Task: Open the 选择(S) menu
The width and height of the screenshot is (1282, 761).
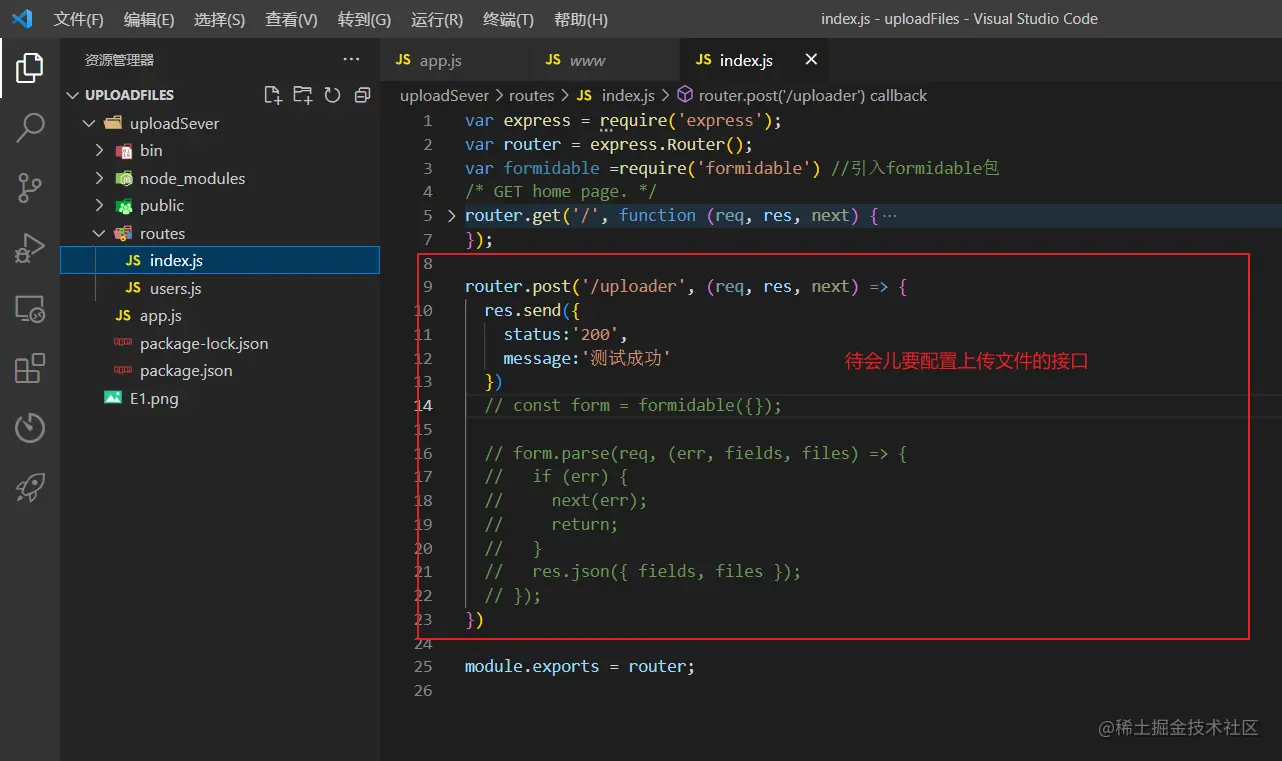Action: (219, 19)
